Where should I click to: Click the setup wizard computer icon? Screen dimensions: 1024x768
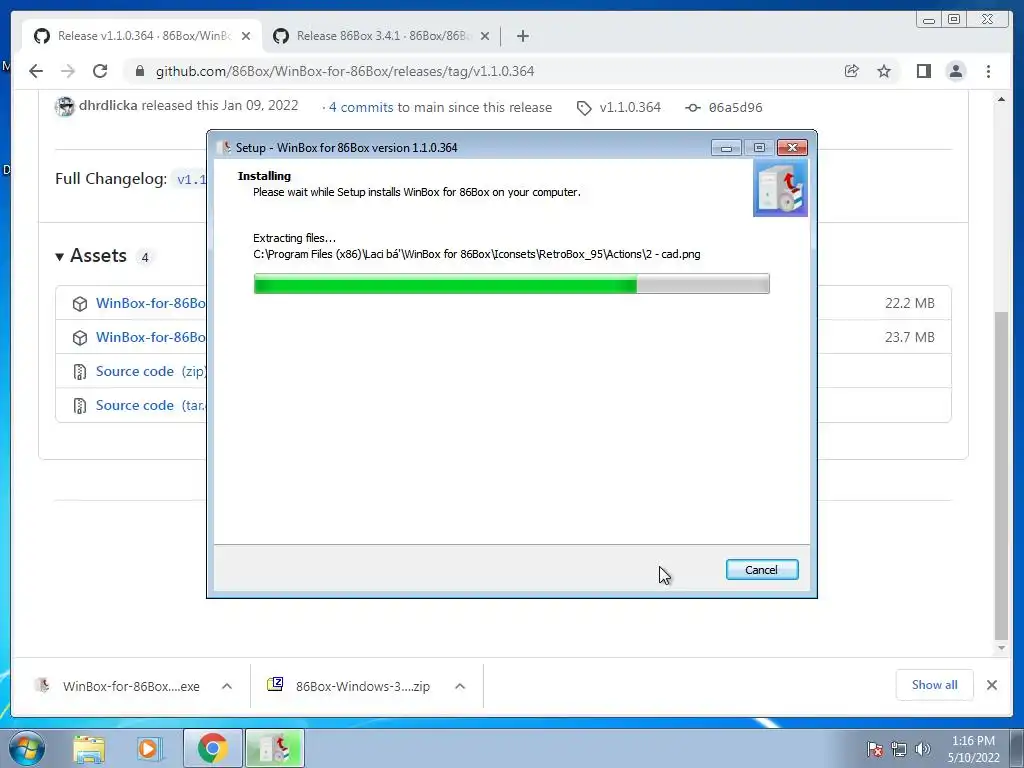click(x=780, y=188)
